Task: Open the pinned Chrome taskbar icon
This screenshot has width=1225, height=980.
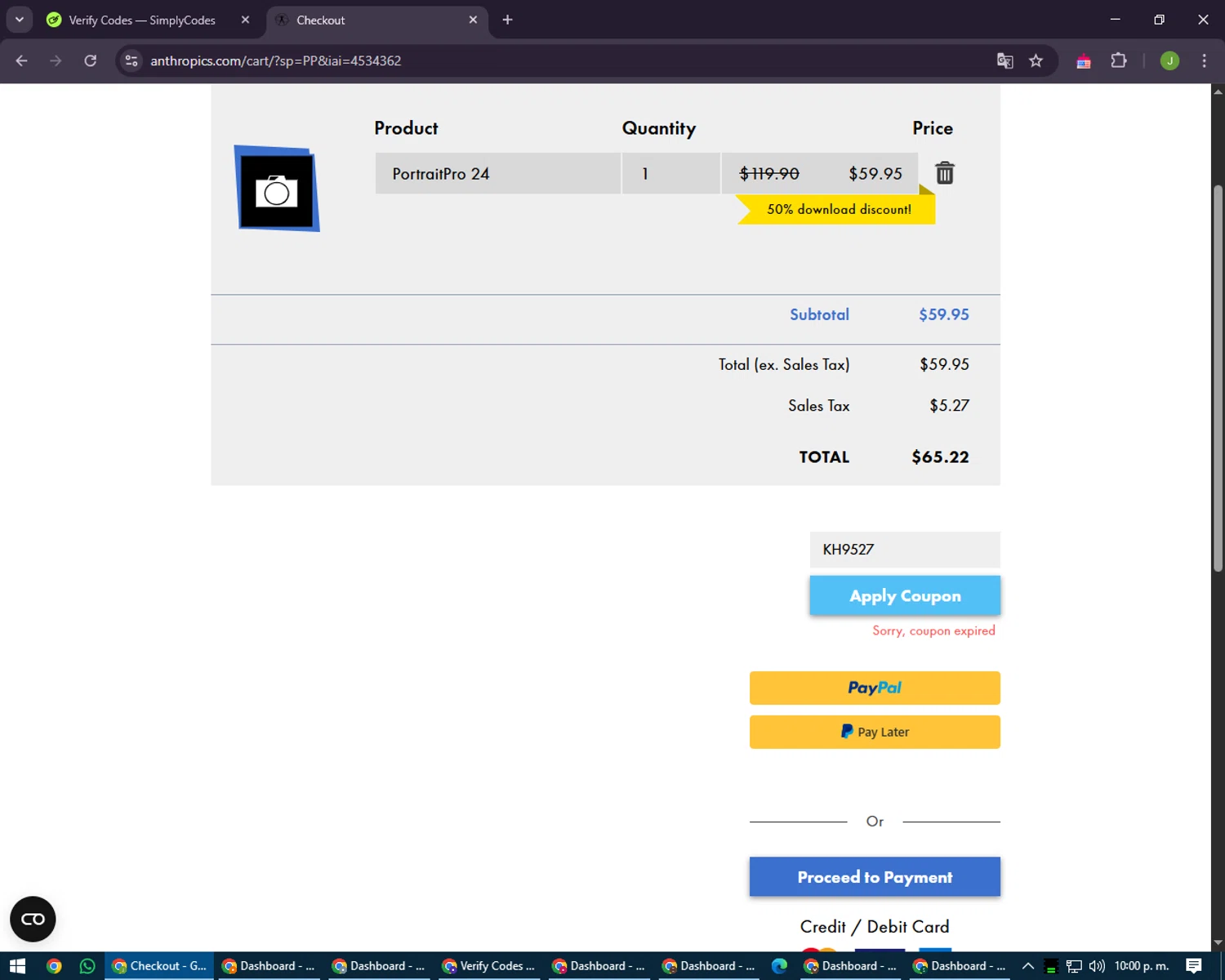Action: coord(54,966)
